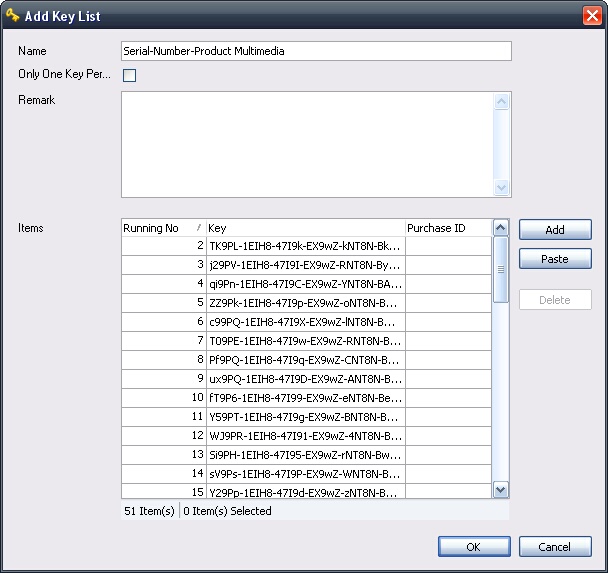Sort items by Key column header
608x573 pixels.
304,228
